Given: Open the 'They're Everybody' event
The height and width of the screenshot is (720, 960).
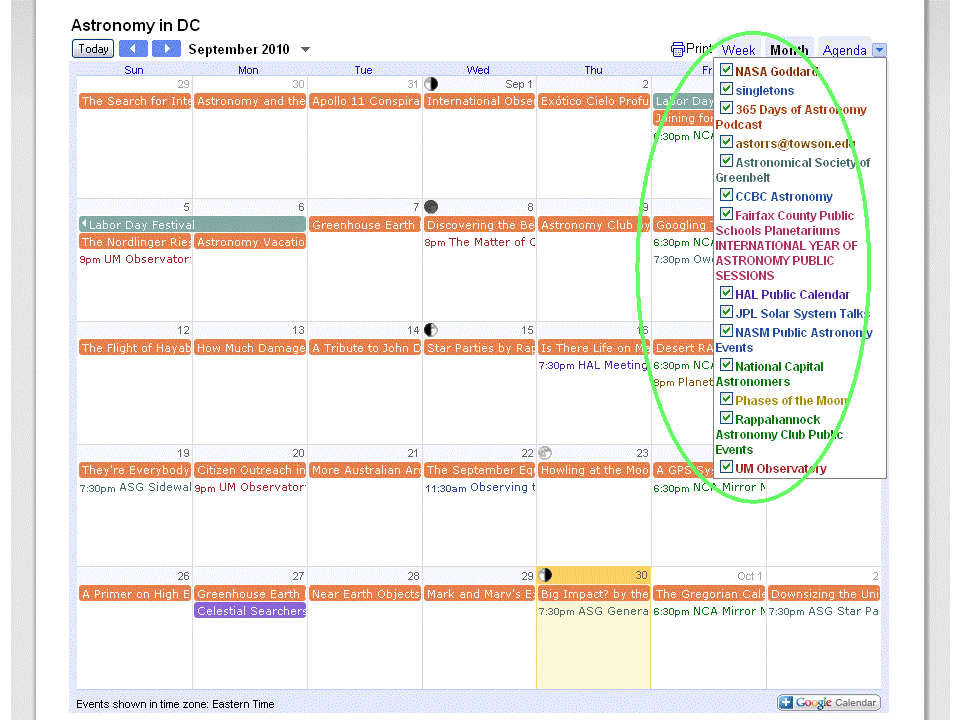Looking at the screenshot, I should pos(135,470).
